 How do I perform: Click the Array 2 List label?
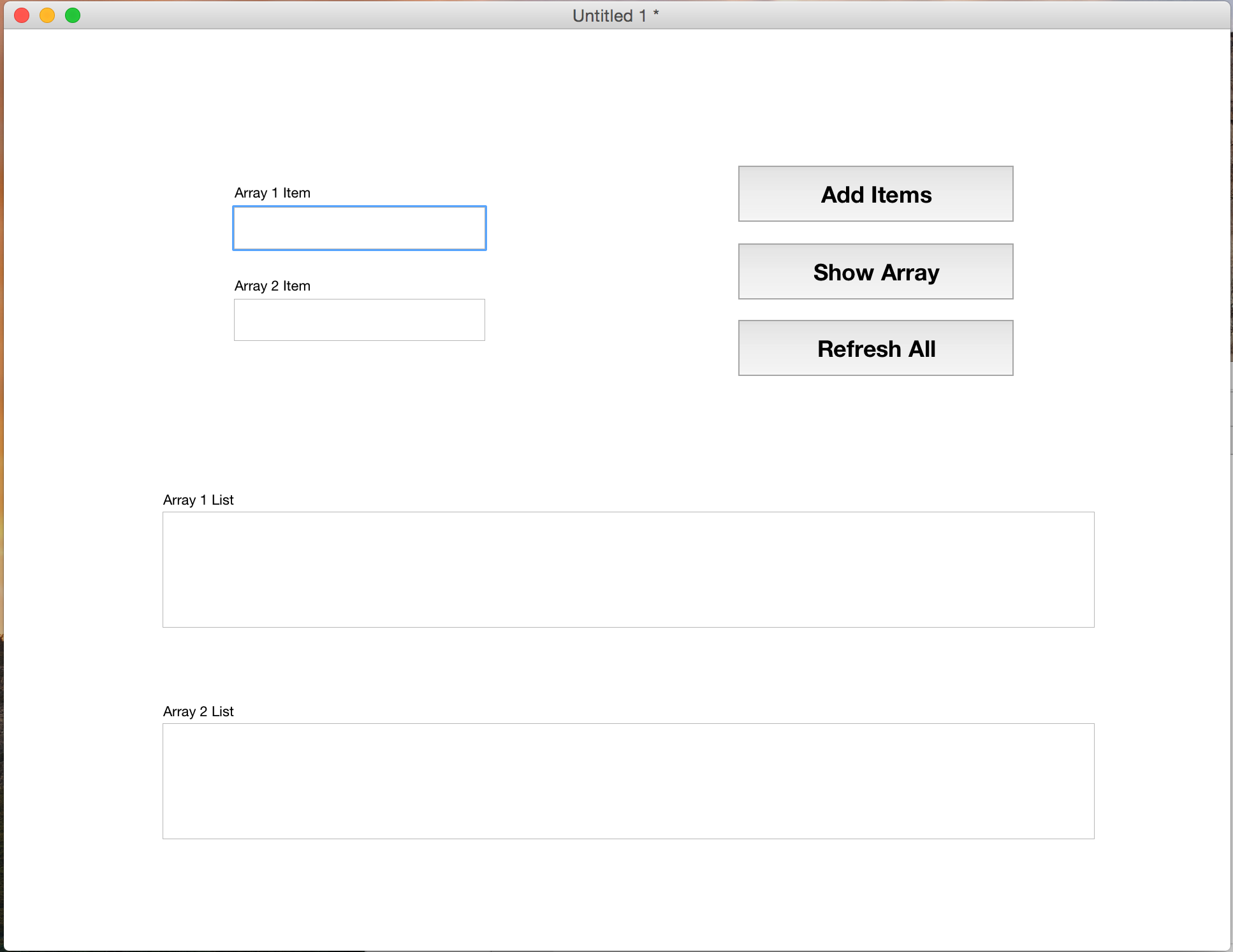[x=198, y=712]
